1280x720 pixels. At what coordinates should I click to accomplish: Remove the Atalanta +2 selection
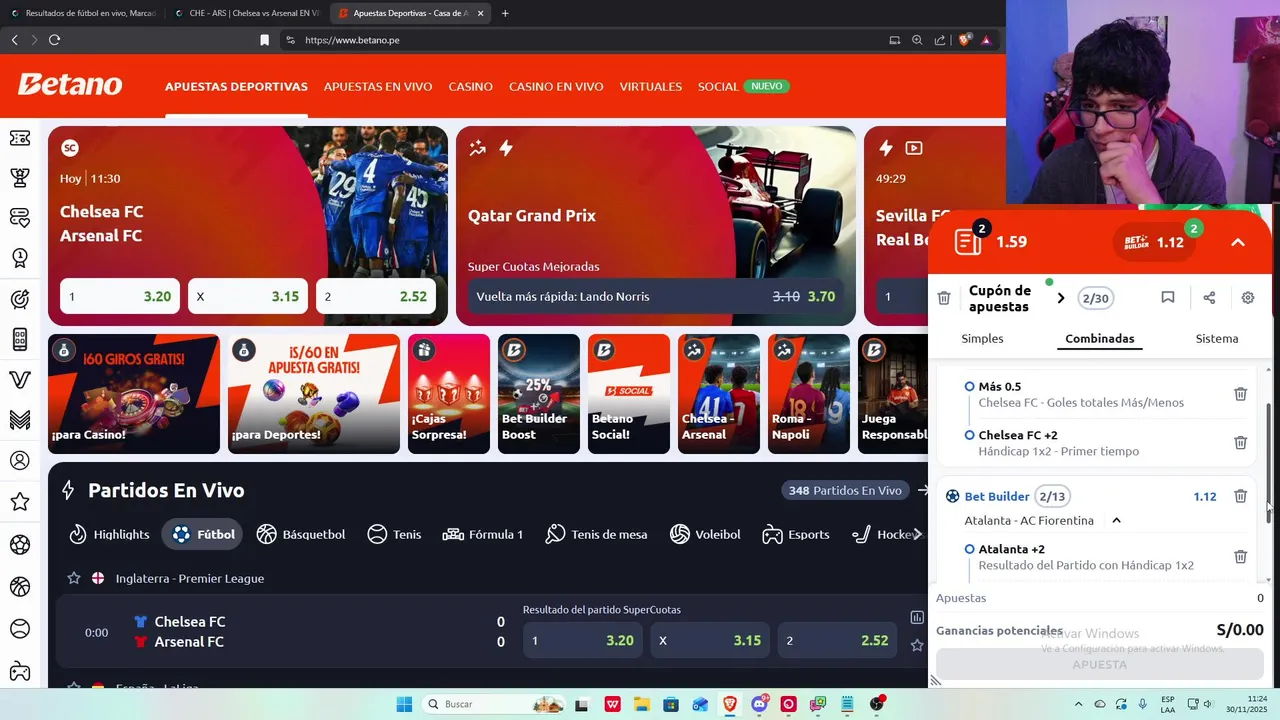pyautogui.click(x=1240, y=557)
